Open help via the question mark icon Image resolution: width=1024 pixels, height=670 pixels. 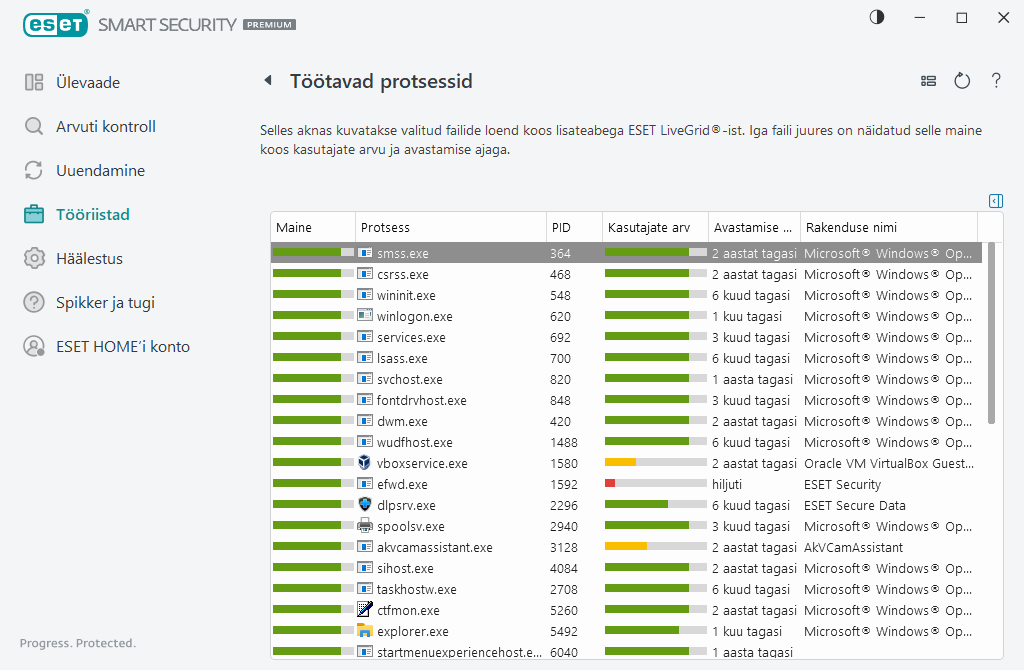(x=996, y=81)
